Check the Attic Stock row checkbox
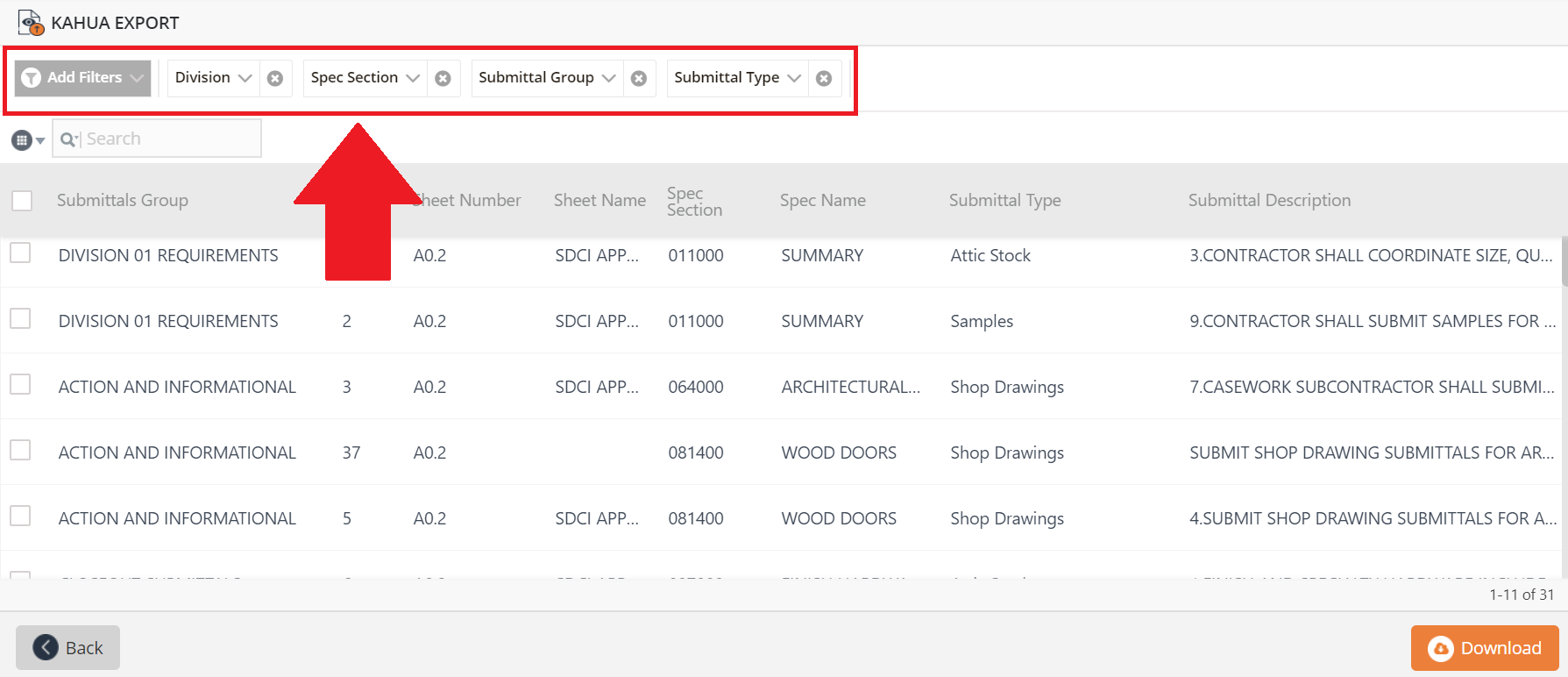The height and width of the screenshot is (677, 1568). point(20,253)
